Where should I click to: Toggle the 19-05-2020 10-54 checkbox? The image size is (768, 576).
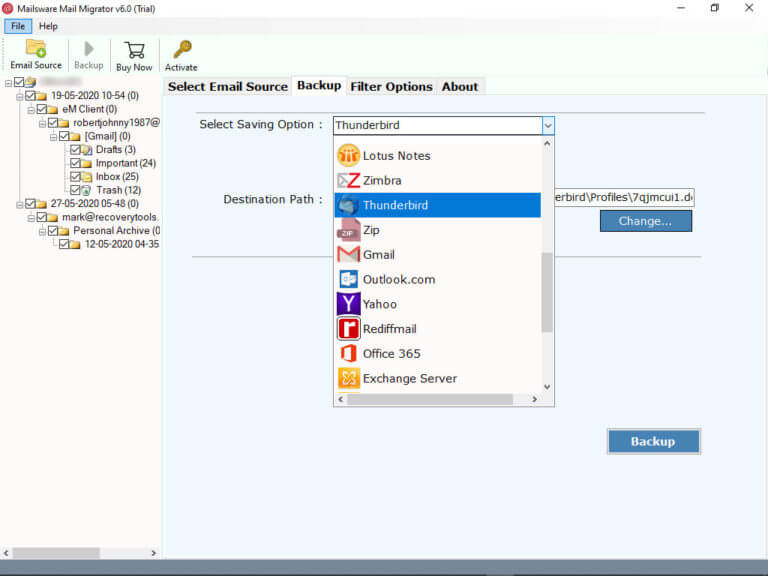[30, 96]
